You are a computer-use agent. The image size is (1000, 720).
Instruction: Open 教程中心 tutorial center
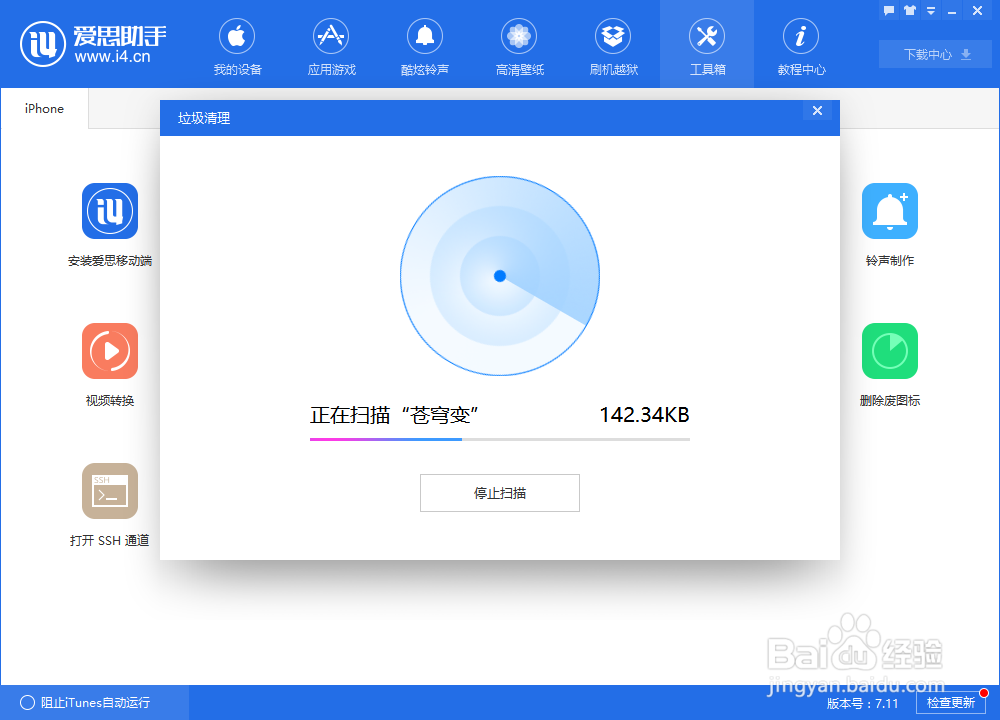click(801, 44)
